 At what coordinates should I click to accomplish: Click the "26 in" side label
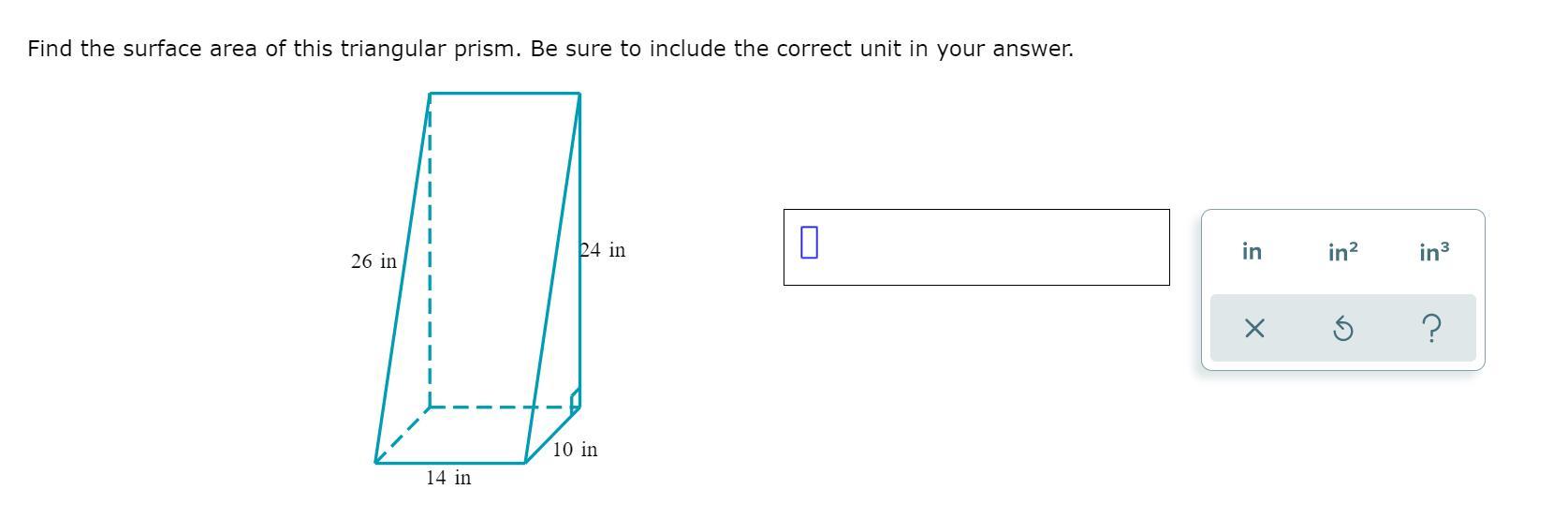pos(374,261)
